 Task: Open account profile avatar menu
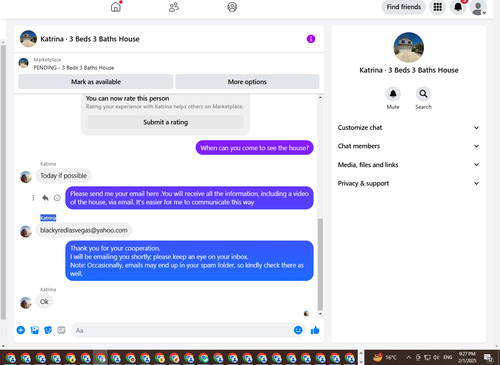click(478, 8)
